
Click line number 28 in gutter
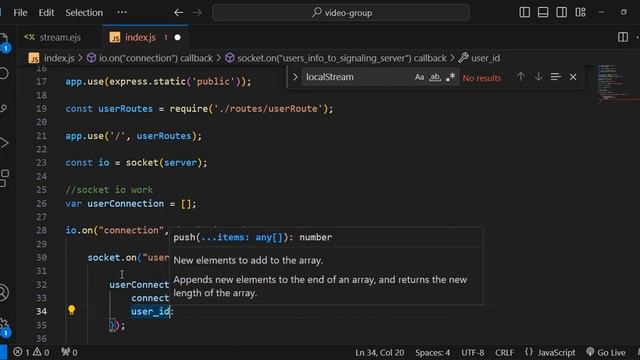click(x=41, y=230)
